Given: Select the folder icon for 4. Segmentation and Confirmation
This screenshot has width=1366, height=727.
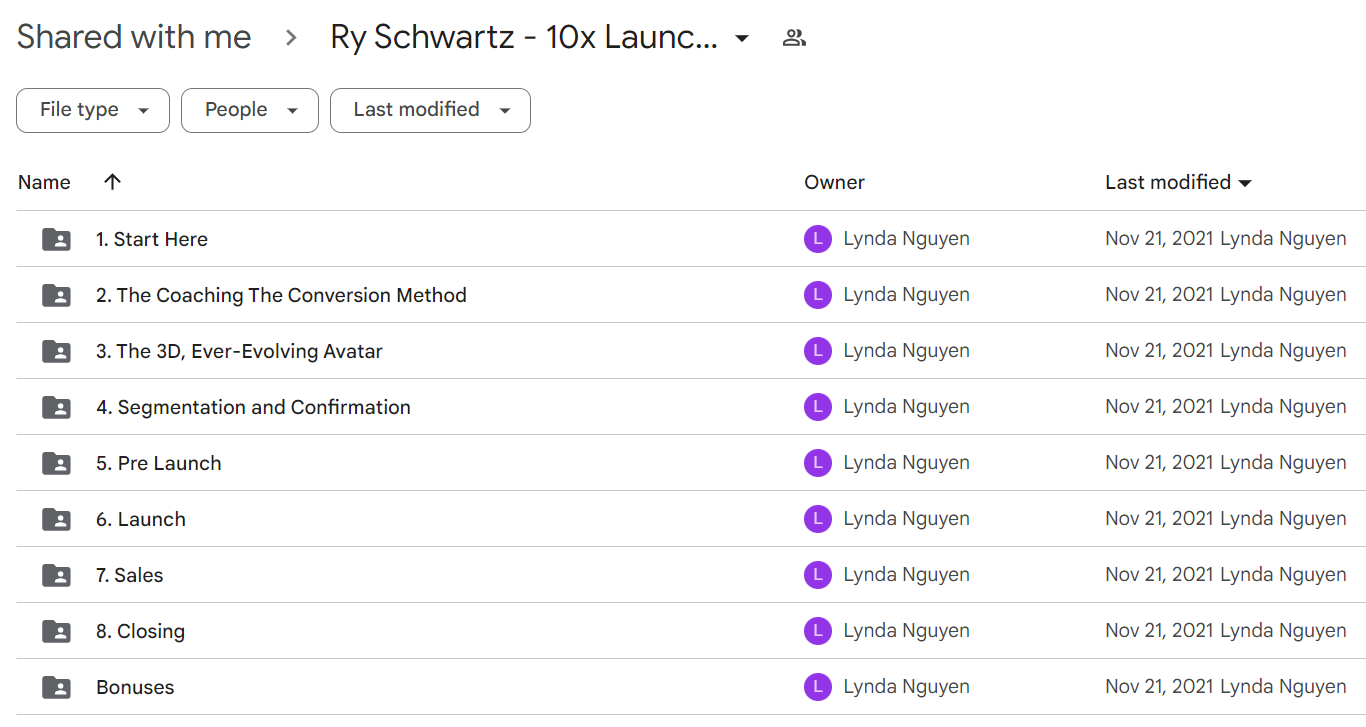Looking at the screenshot, I should click(56, 407).
